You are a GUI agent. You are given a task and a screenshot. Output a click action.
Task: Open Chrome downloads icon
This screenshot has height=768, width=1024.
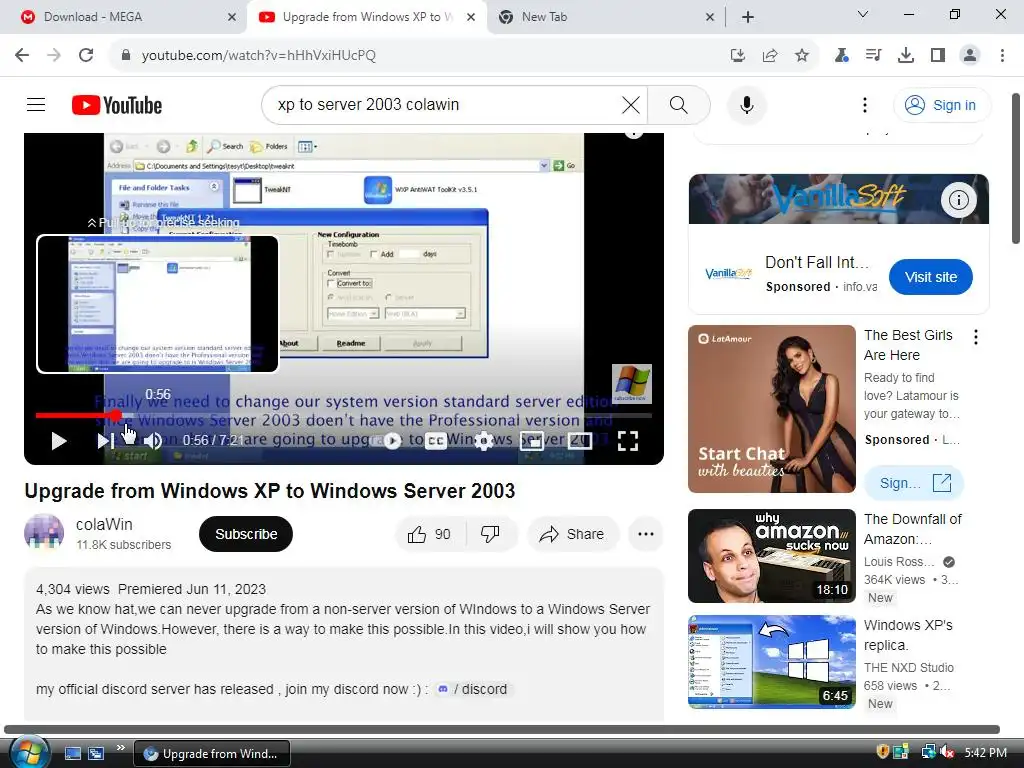tap(906, 56)
